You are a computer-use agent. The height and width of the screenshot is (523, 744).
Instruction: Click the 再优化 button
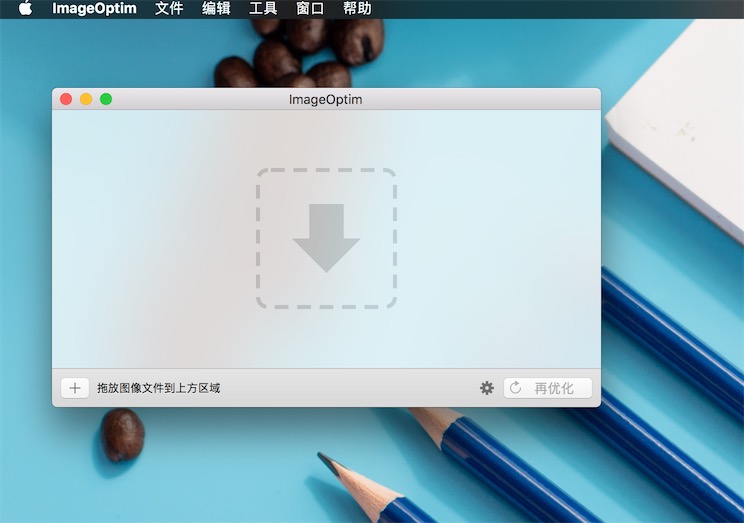pyautogui.click(x=548, y=388)
